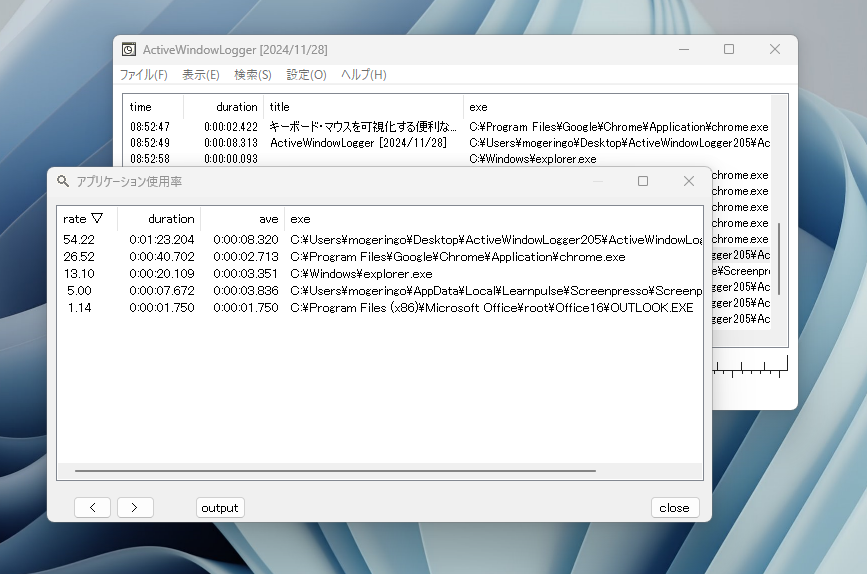Click the title ActiveWindowLogger [2024/11/28] in log row
The width and height of the screenshot is (867, 574).
tap(358, 143)
